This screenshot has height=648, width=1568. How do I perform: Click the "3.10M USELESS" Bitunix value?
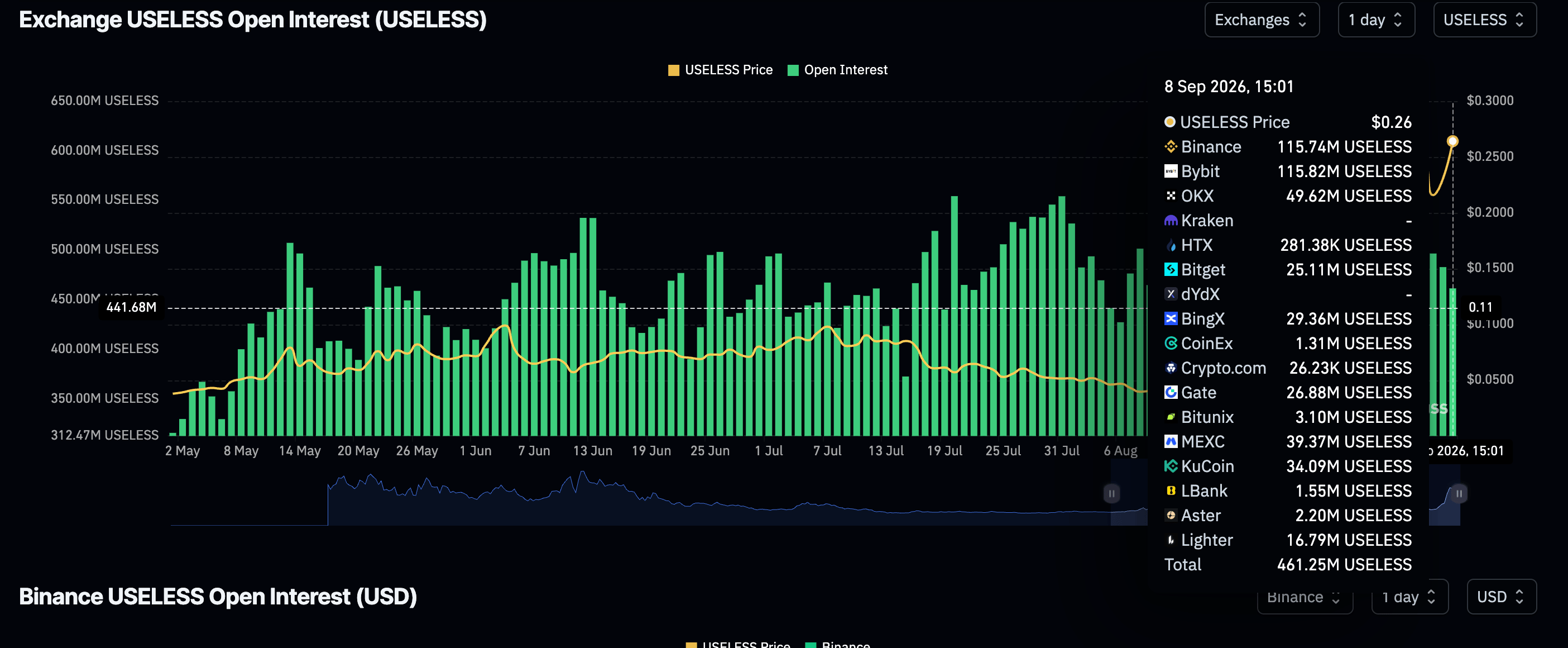[x=1353, y=417]
